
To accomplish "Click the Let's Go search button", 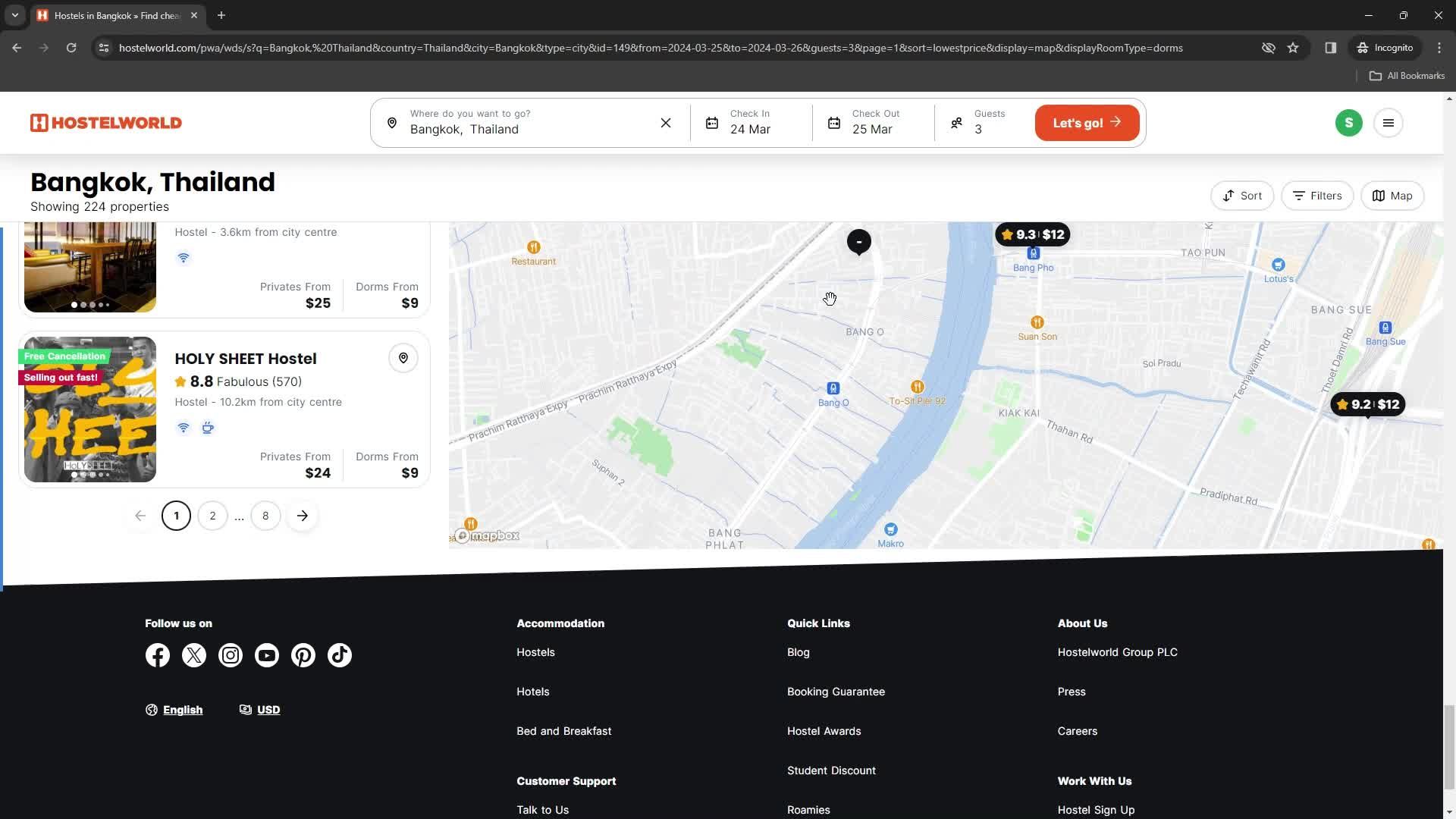I will [1087, 123].
